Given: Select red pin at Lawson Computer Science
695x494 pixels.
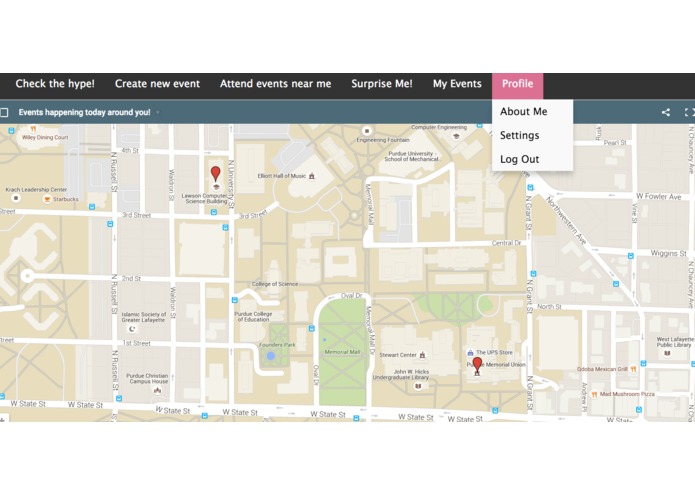Looking at the screenshot, I should (215, 174).
